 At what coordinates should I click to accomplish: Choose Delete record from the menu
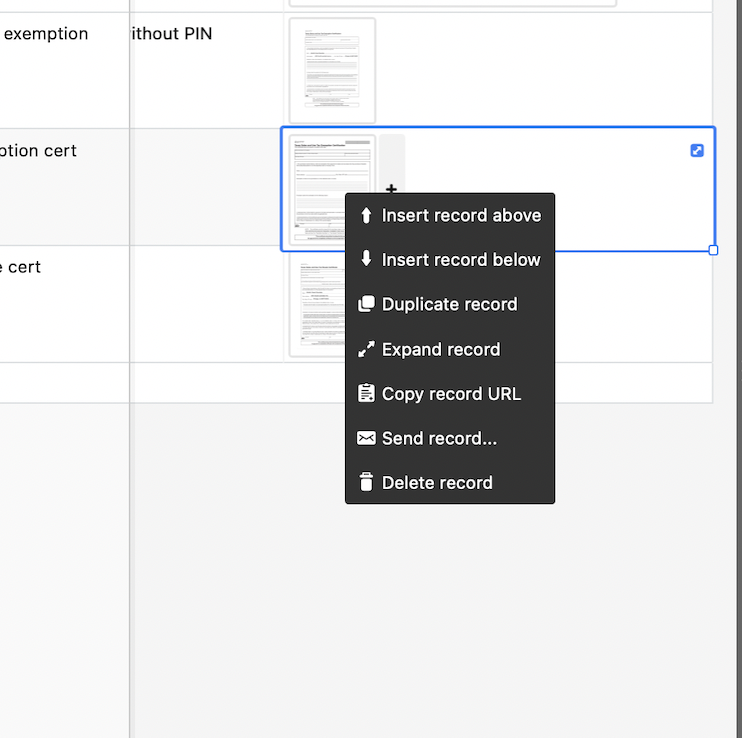click(x=450, y=483)
